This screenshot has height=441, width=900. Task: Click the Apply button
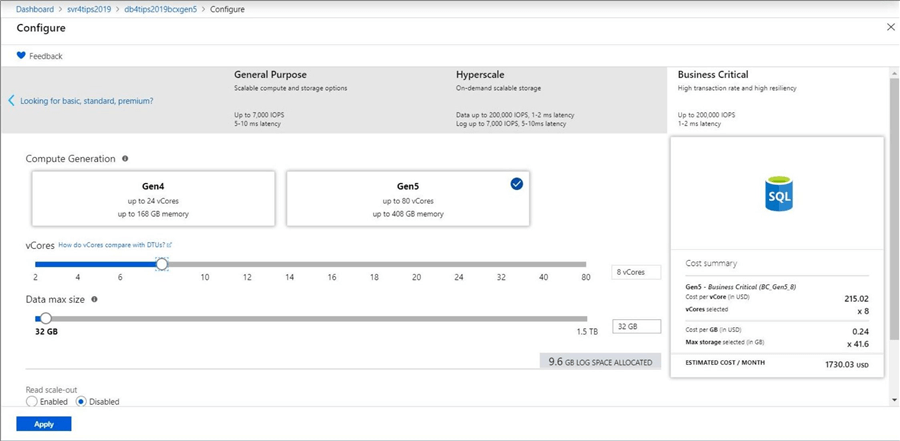click(44, 424)
